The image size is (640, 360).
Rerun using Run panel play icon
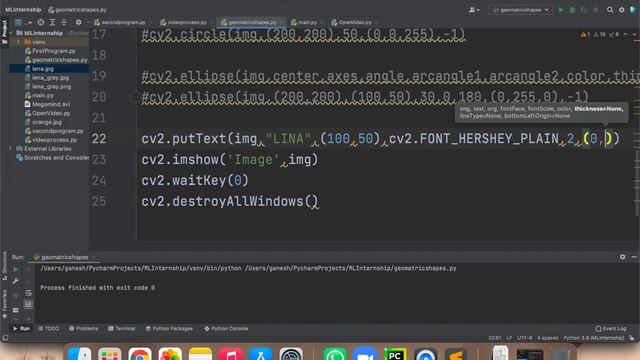click(x=16, y=269)
